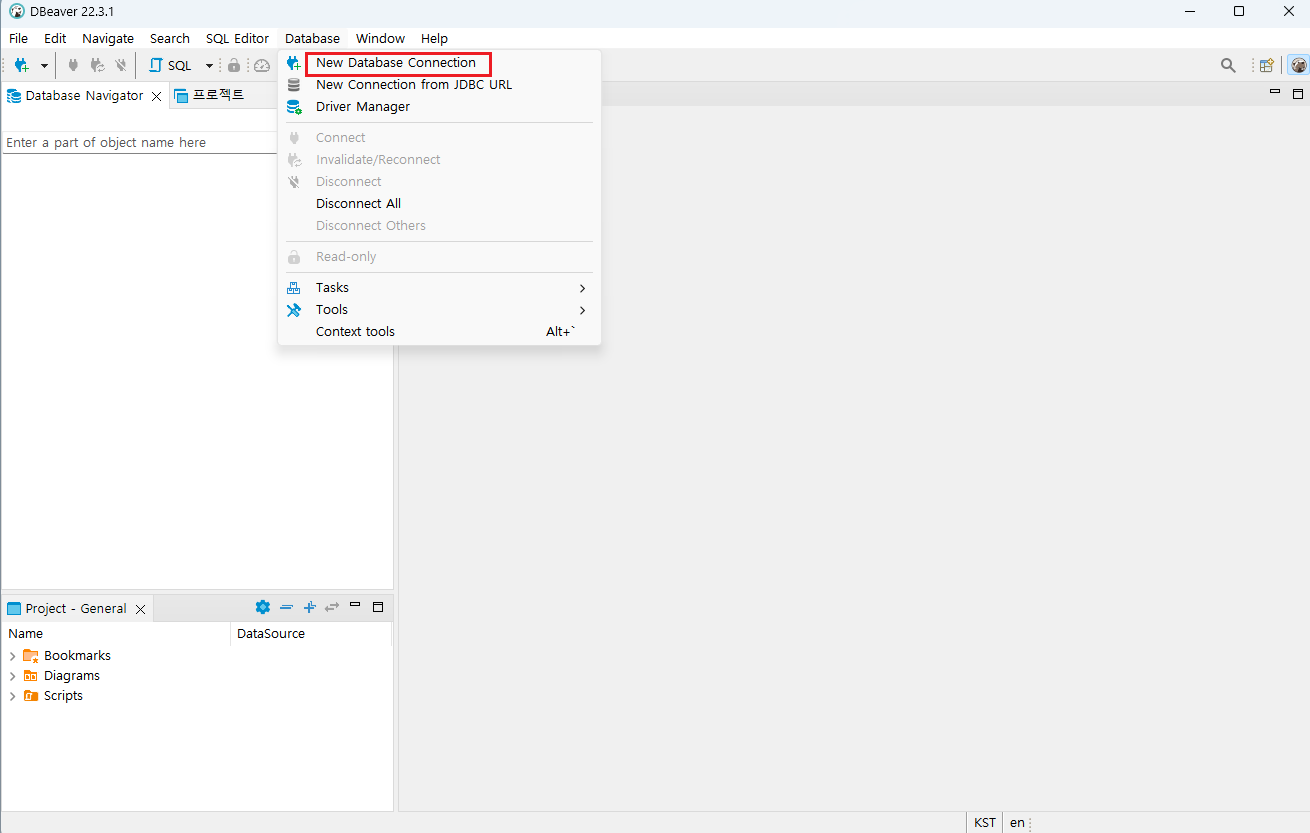Maximize the Project - General panel
This screenshot has width=1310, height=833.
pos(378,607)
